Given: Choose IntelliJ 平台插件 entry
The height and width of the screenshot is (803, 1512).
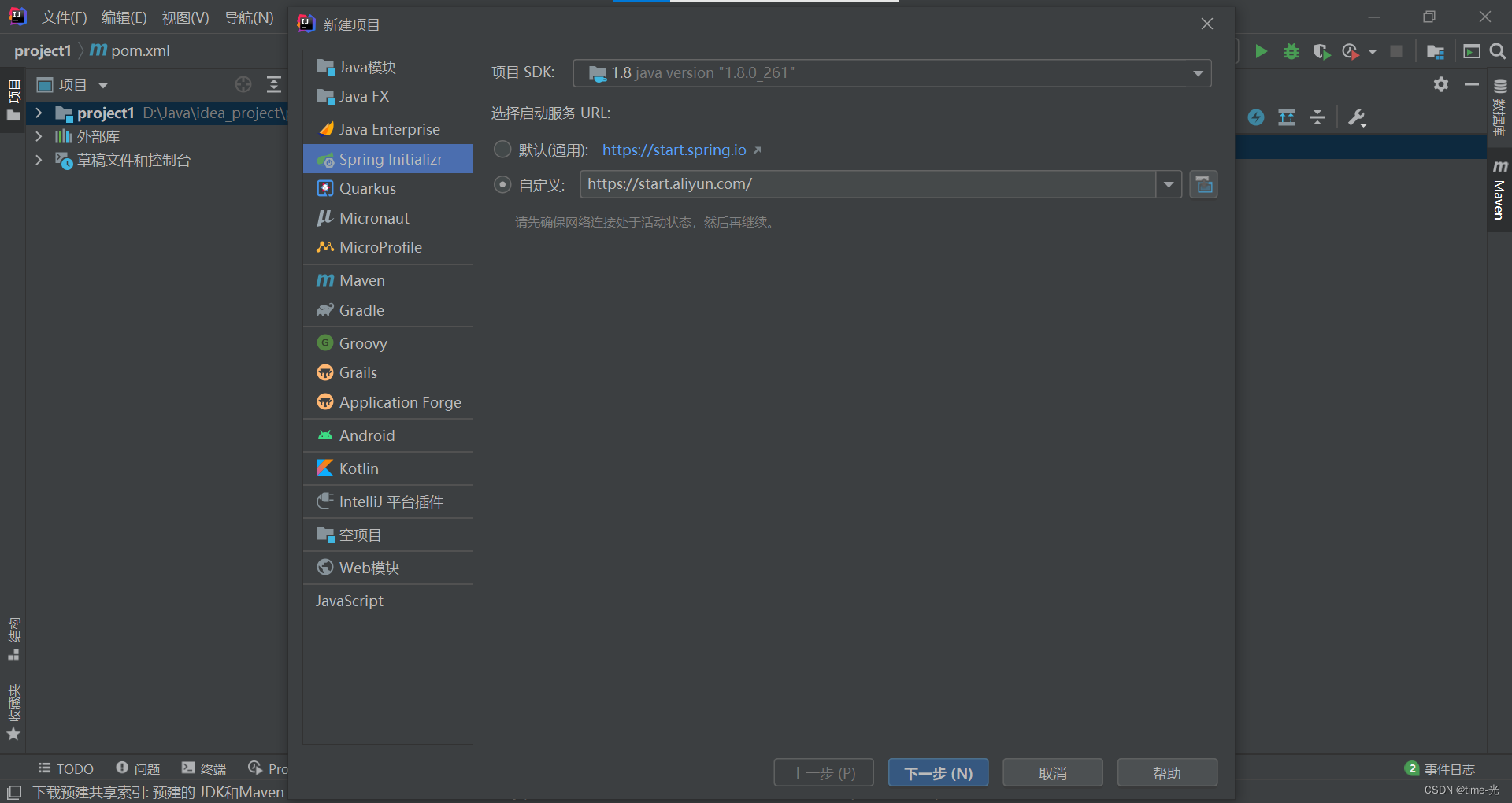Looking at the screenshot, I should click(x=387, y=501).
